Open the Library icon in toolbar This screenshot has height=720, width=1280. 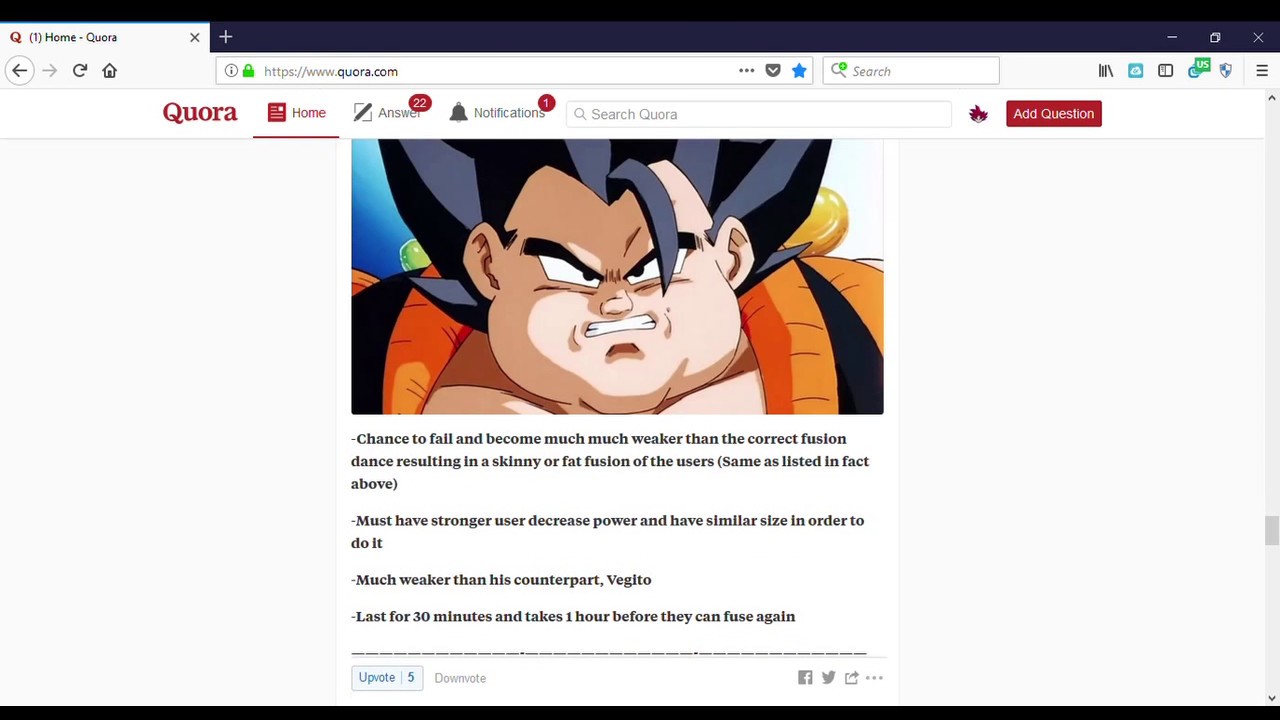pyautogui.click(x=1106, y=71)
